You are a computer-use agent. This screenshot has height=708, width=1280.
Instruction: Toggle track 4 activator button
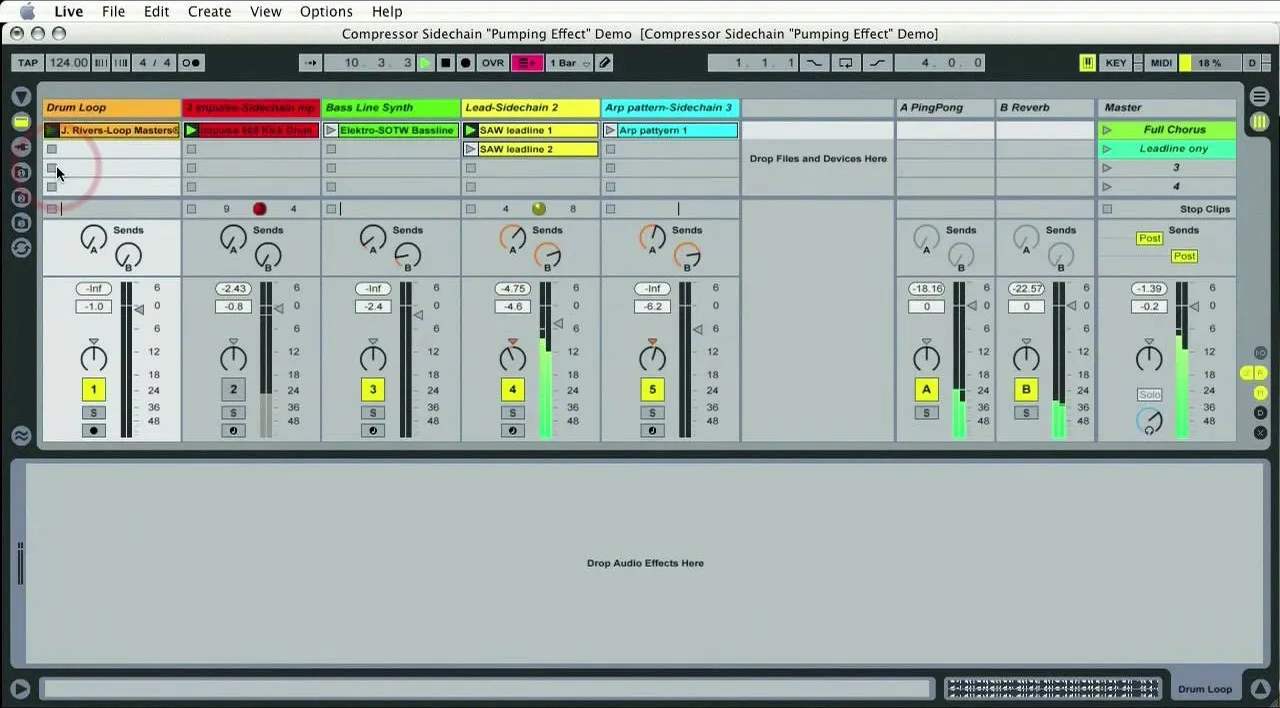pyautogui.click(x=513, y=390)
